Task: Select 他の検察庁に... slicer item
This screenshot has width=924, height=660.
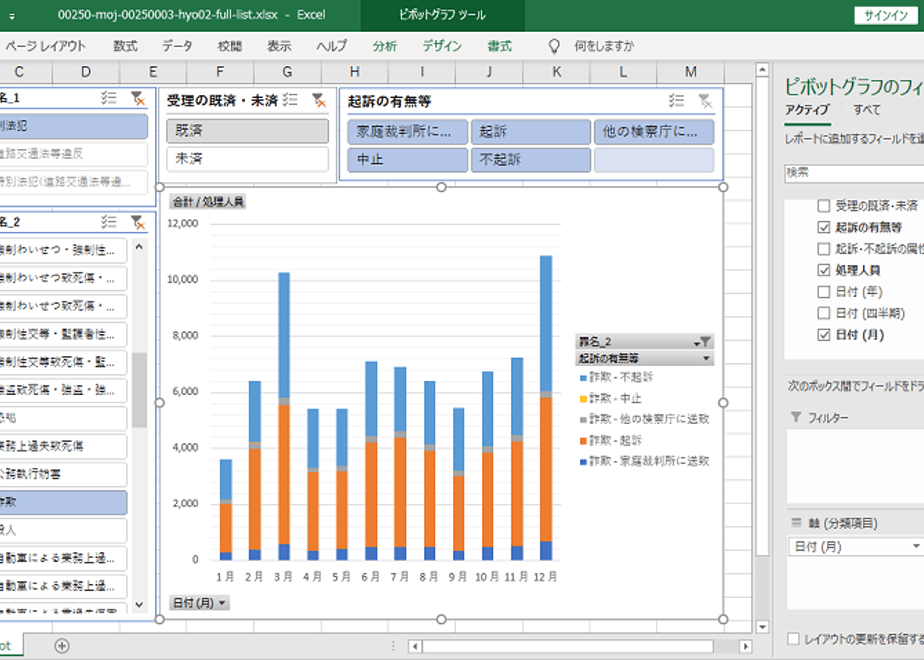Action: coord(654,132)
